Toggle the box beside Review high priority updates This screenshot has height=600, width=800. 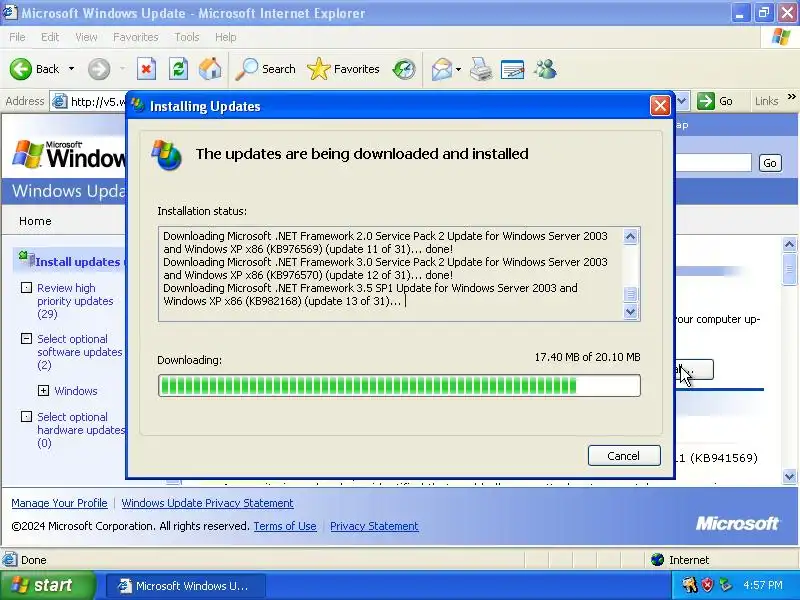pyautogui.click(x=26, y=288)
